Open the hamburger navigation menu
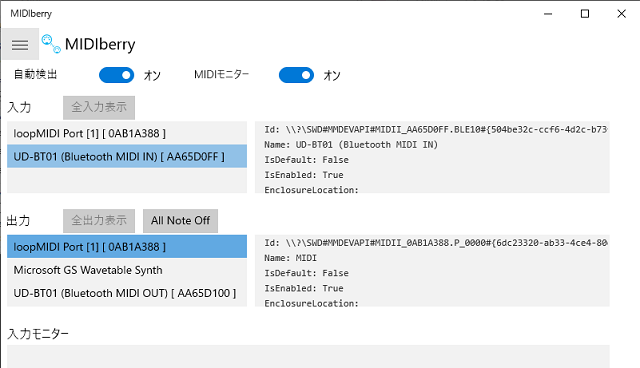640x368 pixels. [x=20, y=44]
